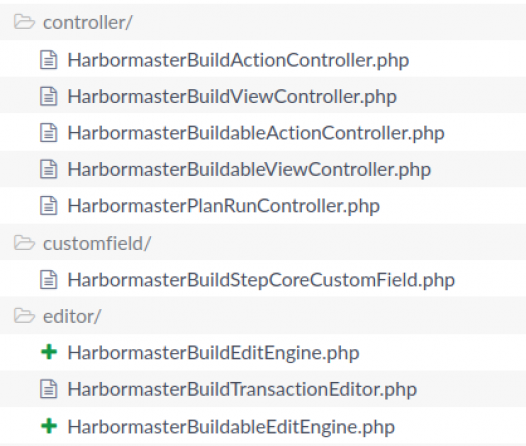Open the added HarbormasterBuildEditEngine.php file

213,353
